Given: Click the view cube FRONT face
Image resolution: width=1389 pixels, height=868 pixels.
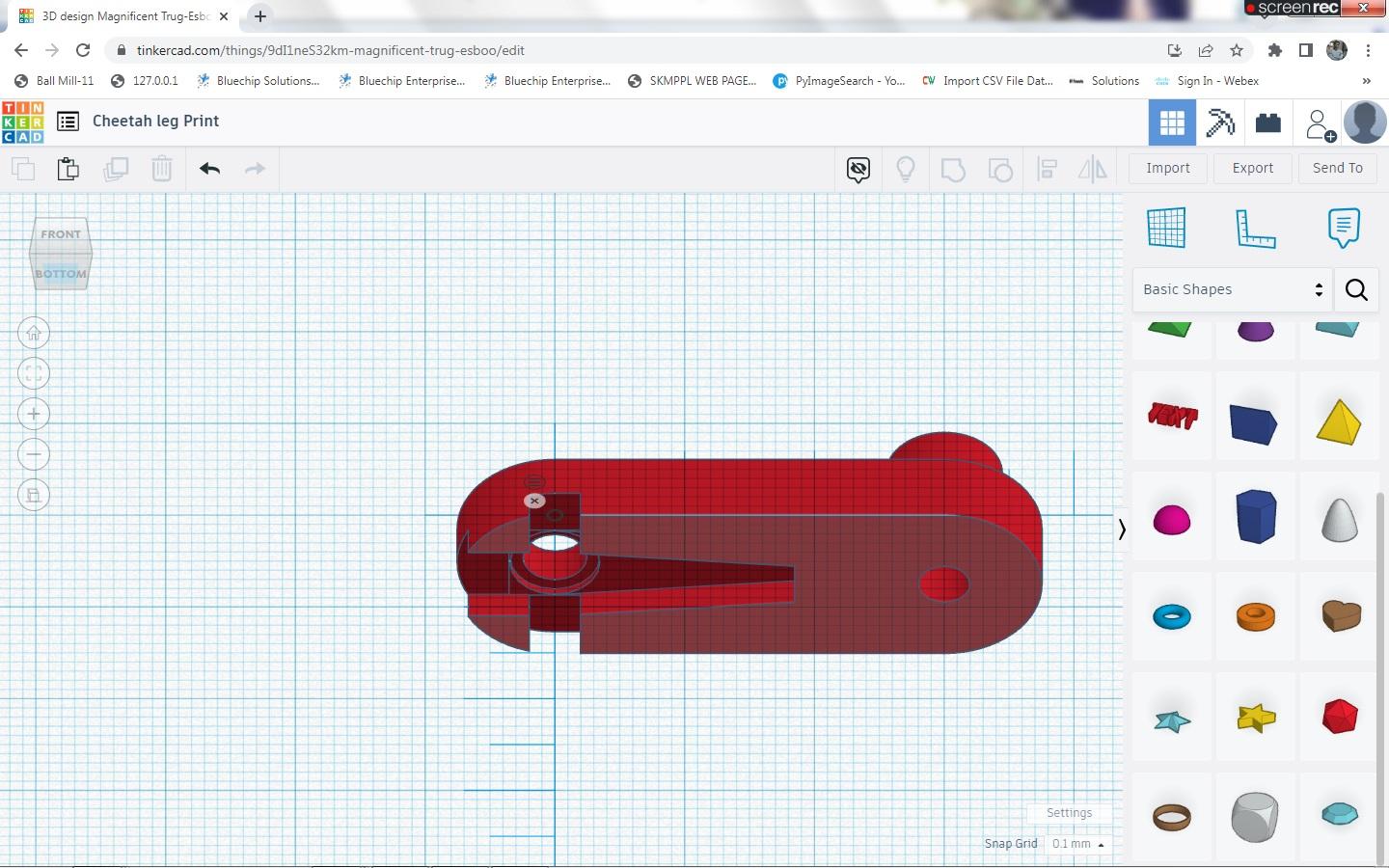Looking at the screenshot, I should coord(61,234).
